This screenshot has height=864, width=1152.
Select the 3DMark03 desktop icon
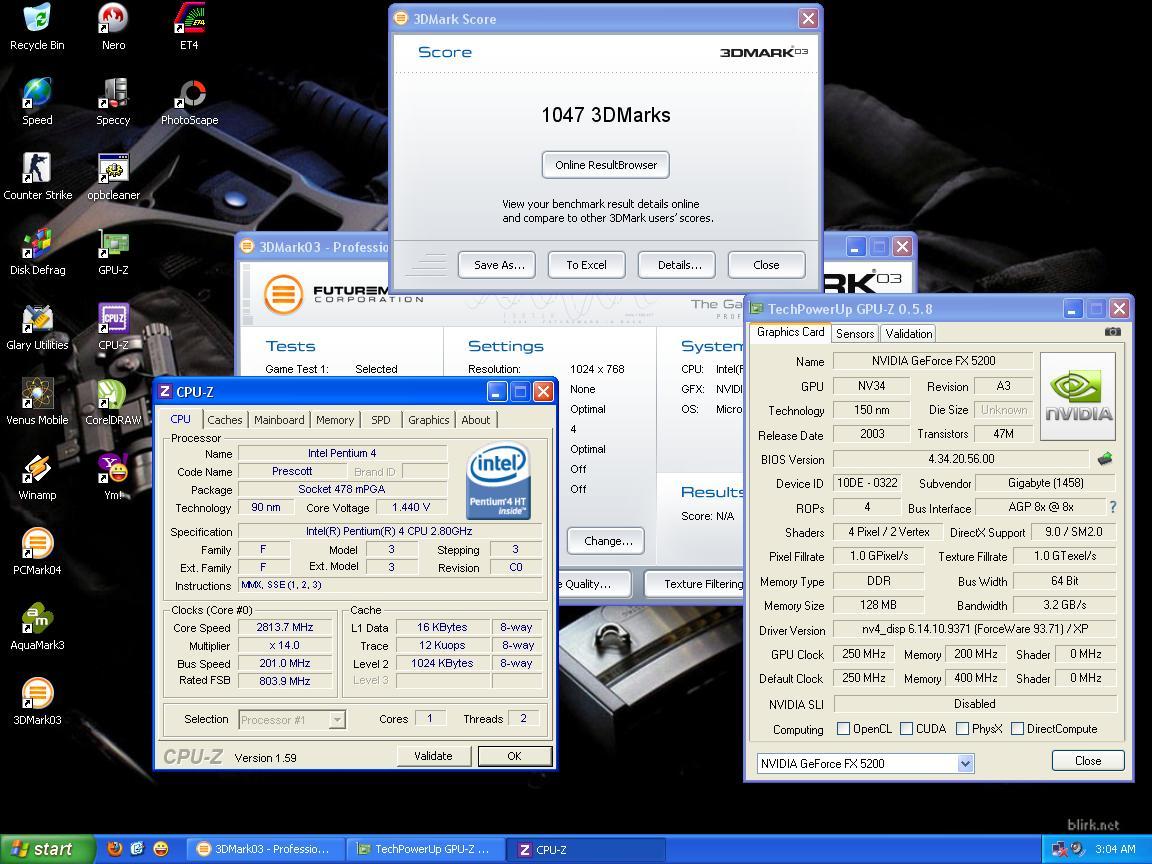point(37,702)
